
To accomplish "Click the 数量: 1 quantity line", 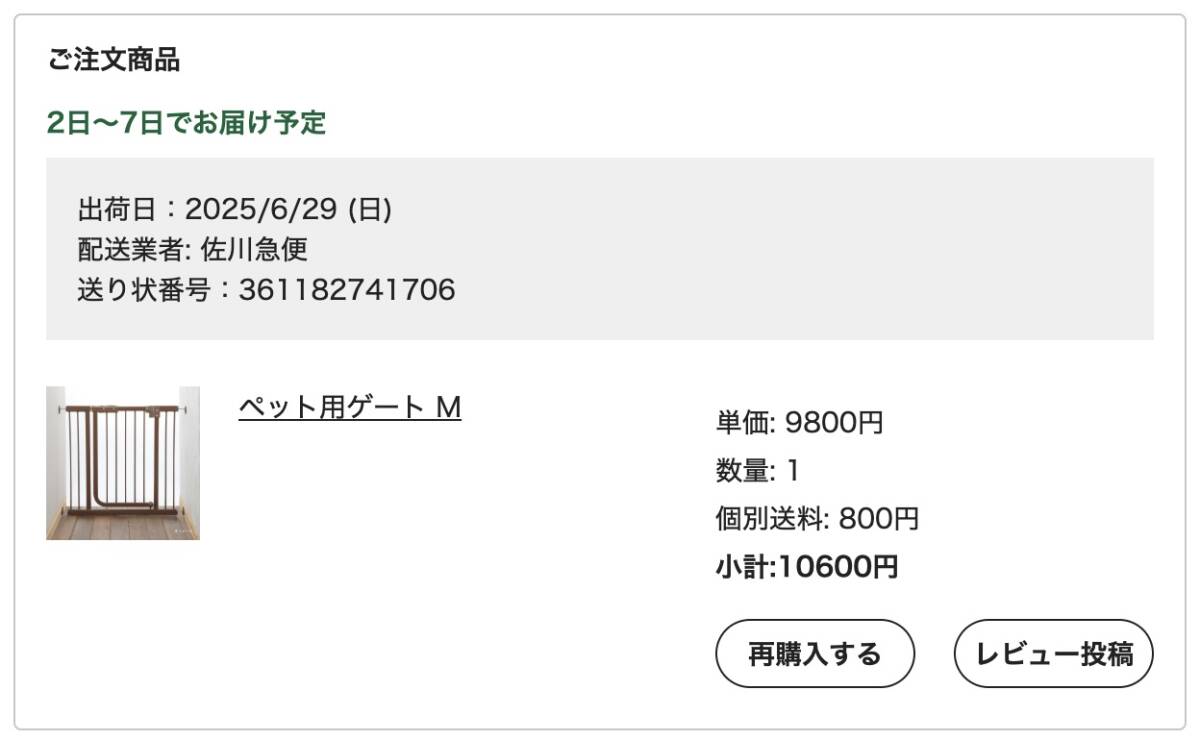I will tap(757, 471).
